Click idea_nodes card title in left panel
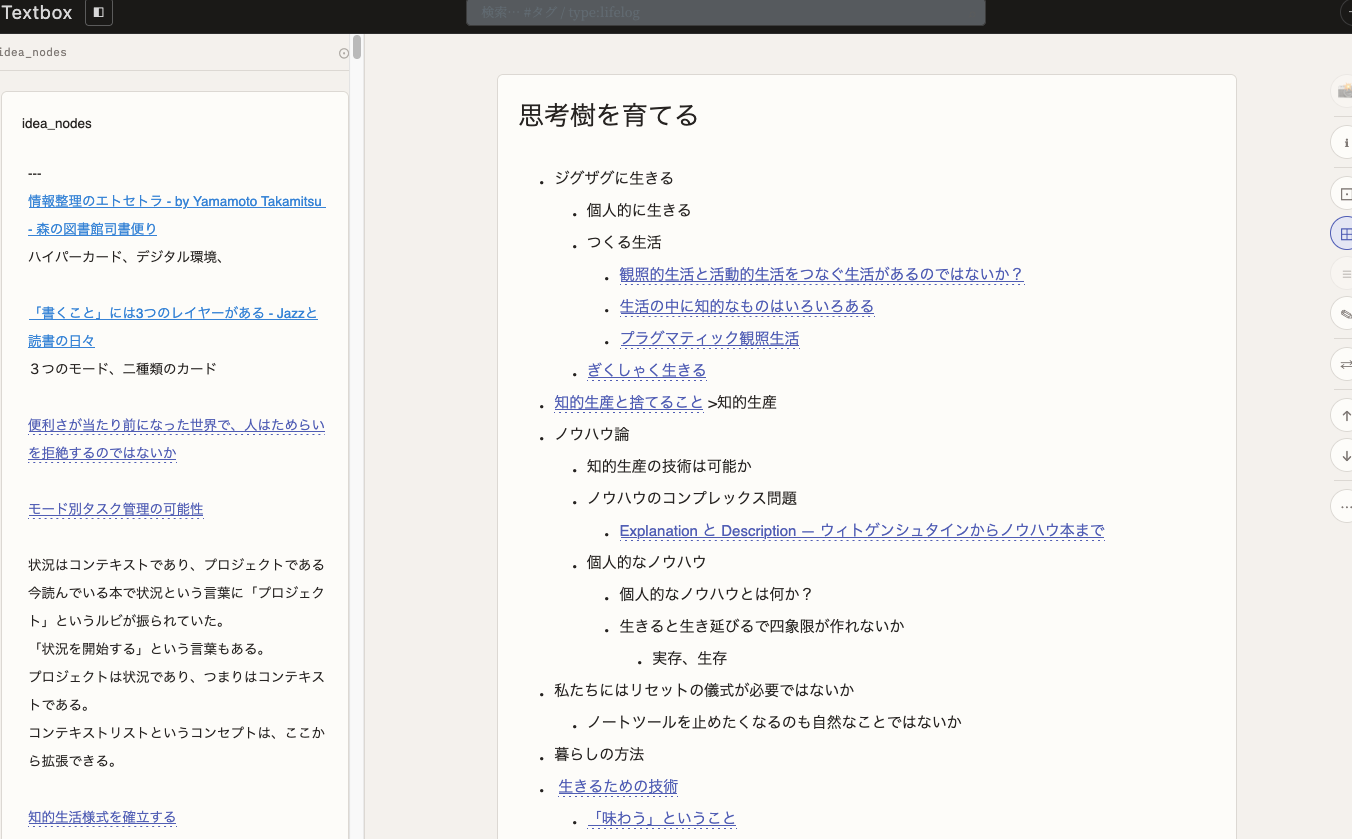This screenshot has height=839, width=1352. tap(57, 124)
